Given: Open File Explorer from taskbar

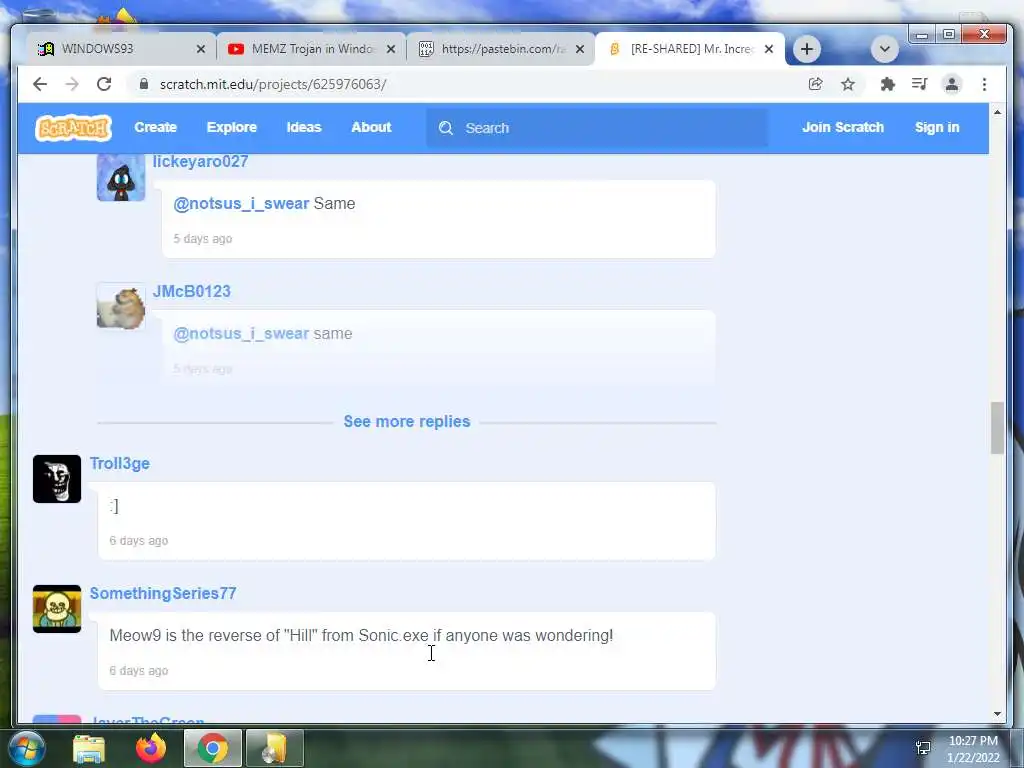Looking at the screenshot, I should pyautogui.click(x=89, y=748).
